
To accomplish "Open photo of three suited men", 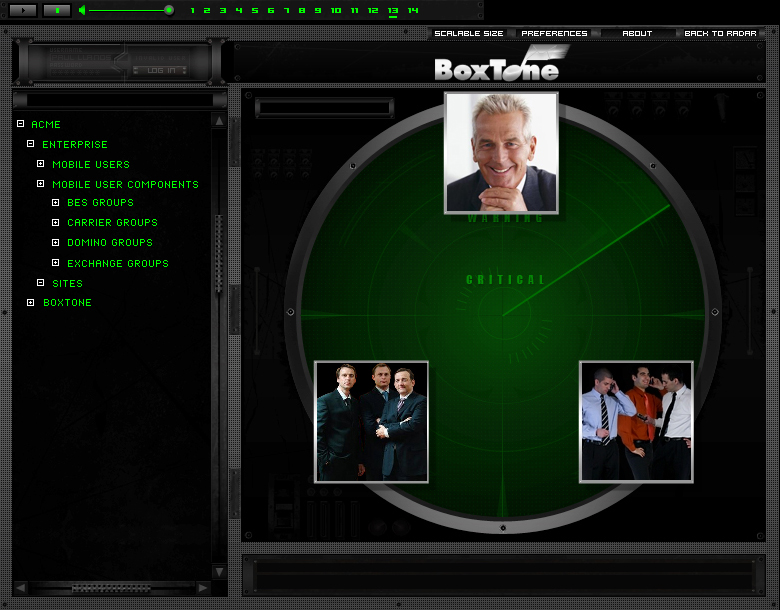I will [x=371, y=421].
